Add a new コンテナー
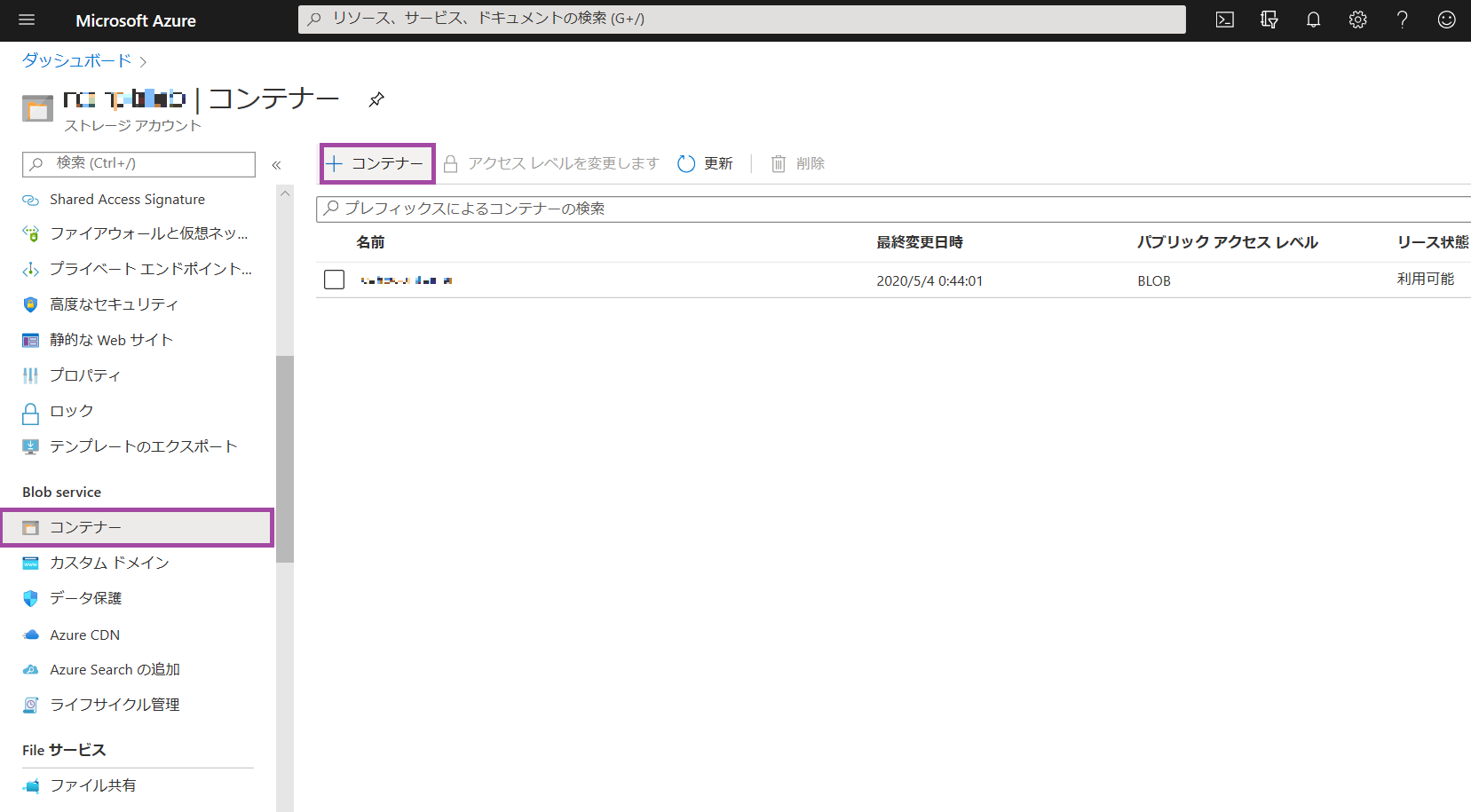The height and width of the screenshot is (812, 1471). [x=376, y=163]
